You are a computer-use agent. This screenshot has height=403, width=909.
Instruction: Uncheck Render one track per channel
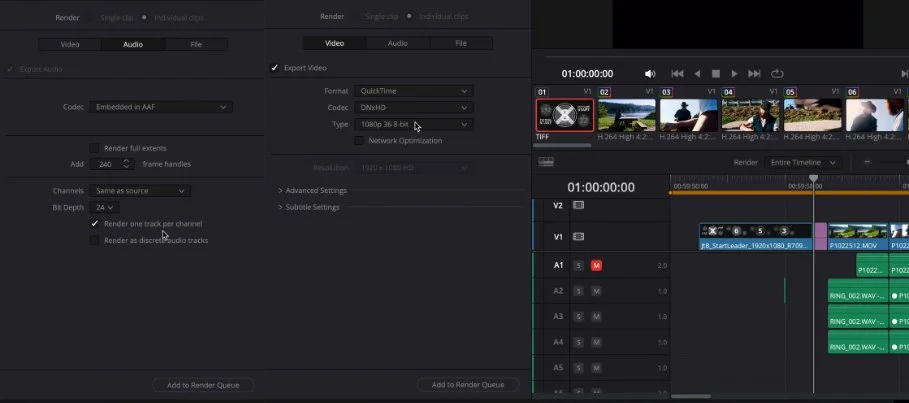coord(94,224)
